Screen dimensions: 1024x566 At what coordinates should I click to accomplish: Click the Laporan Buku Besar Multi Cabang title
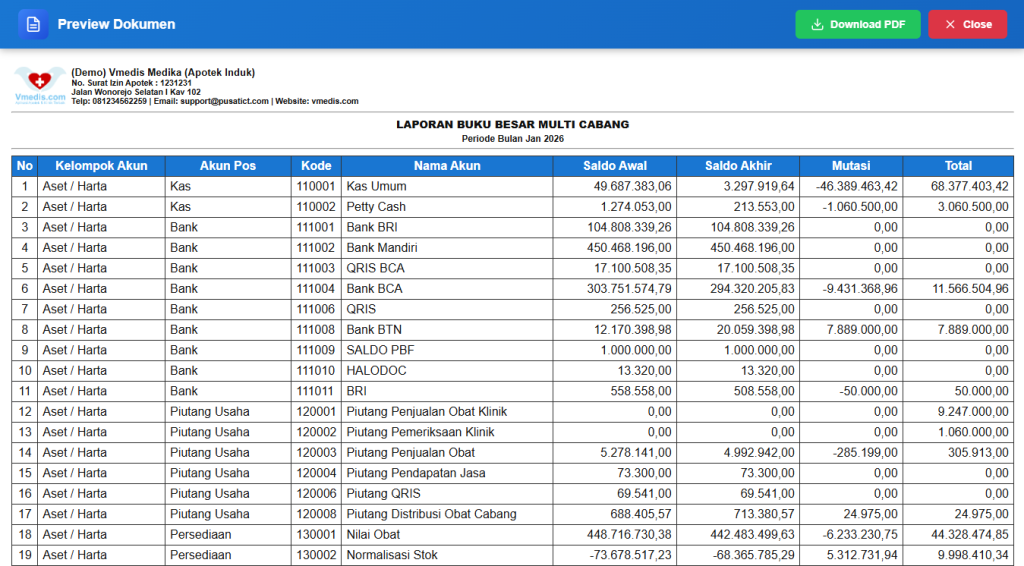pyautogui.click(x=513, y=125)
